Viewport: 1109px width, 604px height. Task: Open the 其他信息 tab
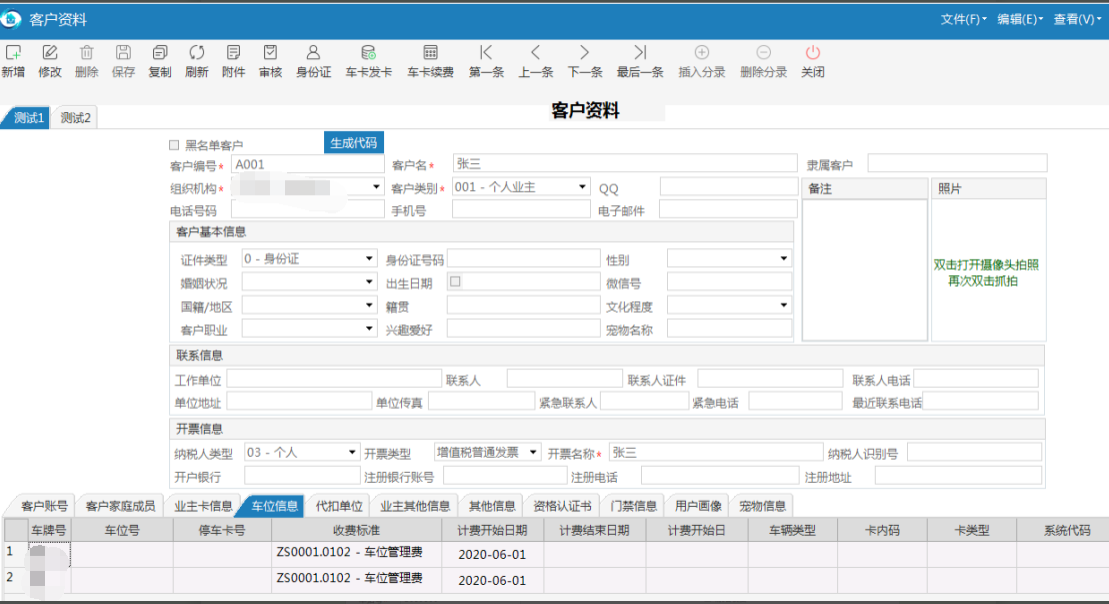[492, 506]
